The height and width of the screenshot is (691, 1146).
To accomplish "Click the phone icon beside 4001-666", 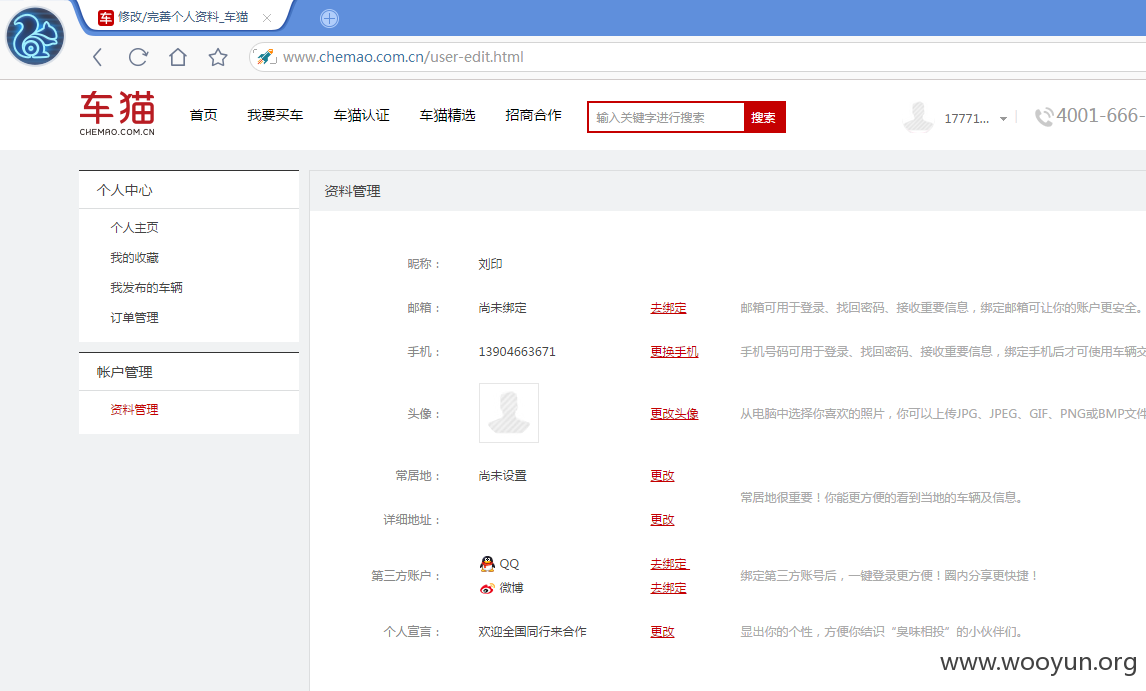I will 1044,117.
